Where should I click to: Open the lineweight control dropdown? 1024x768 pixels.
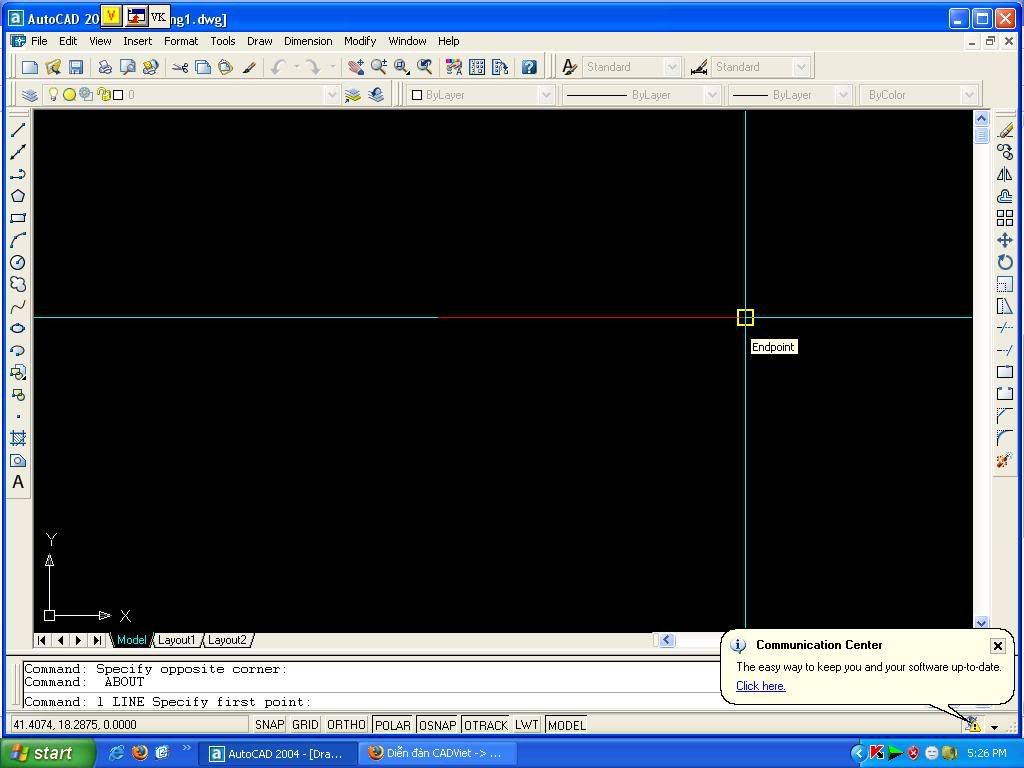pyautogui.click(x=843, y=95)
